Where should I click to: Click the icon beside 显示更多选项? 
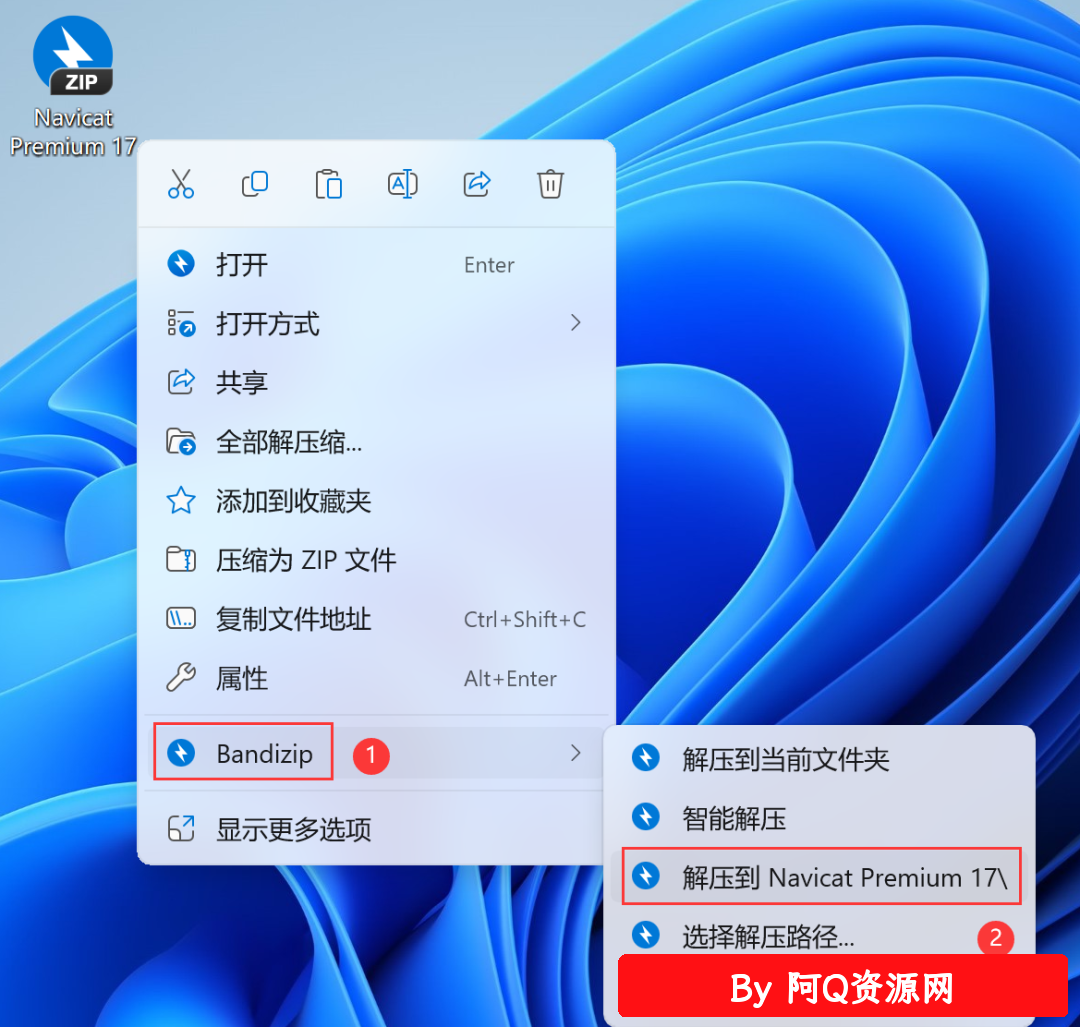pos(181,829)
